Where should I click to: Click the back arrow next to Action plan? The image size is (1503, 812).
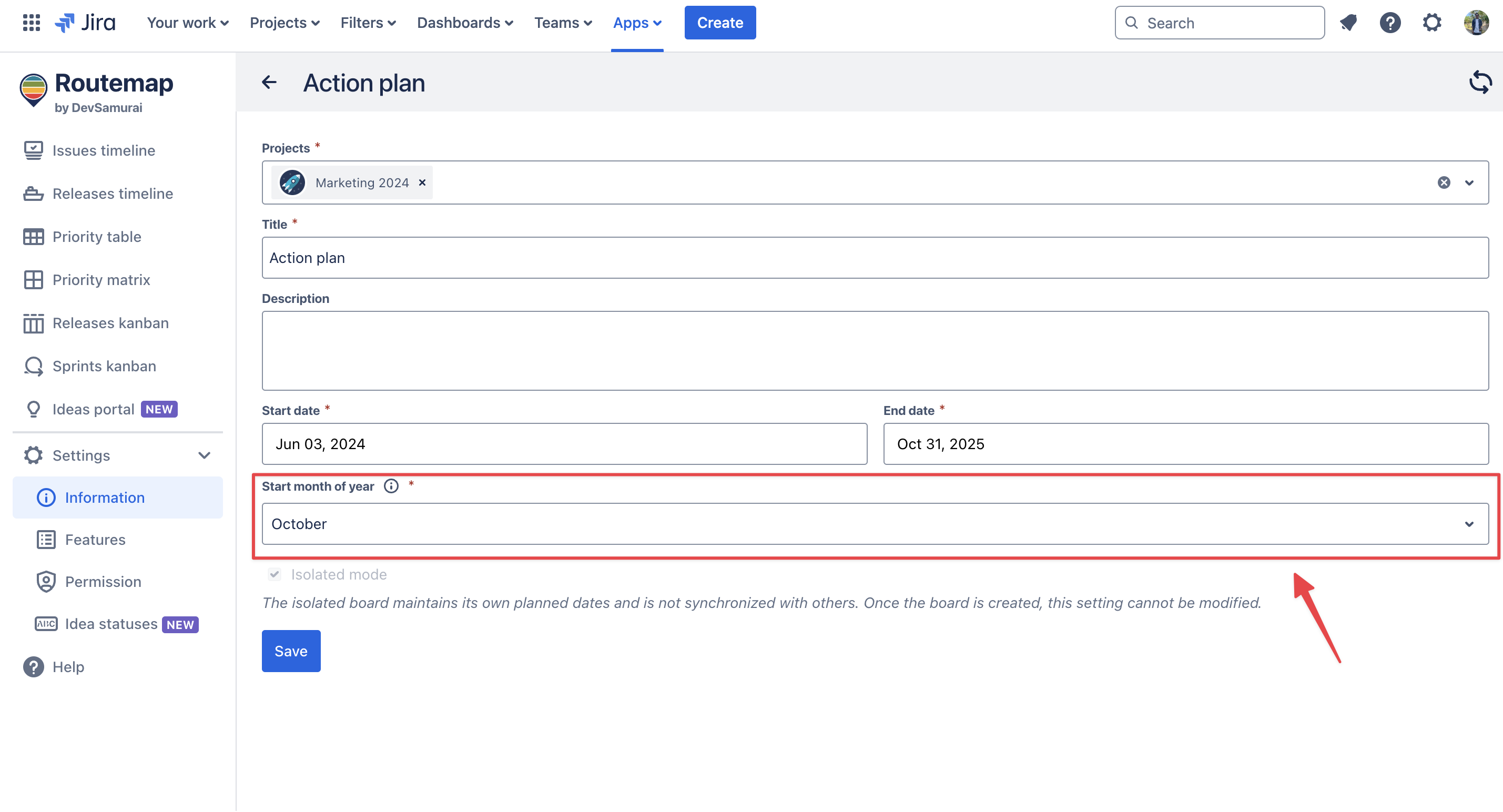coord(269,82)
